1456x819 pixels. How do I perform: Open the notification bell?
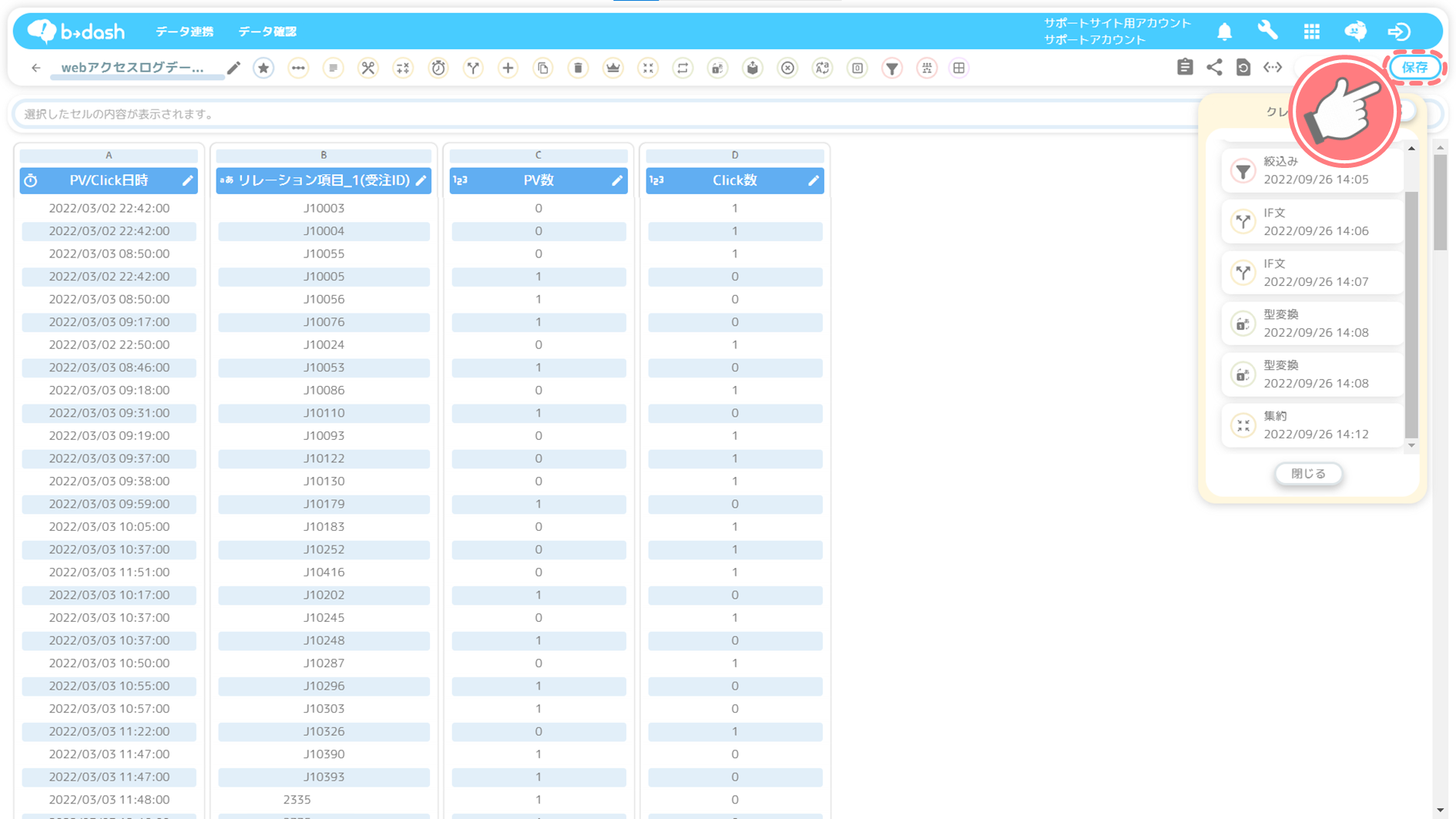pos(1224,32)
